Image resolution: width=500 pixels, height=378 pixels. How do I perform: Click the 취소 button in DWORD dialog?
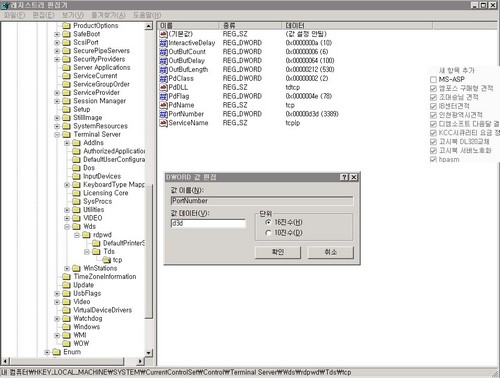[x=330, y=252]
